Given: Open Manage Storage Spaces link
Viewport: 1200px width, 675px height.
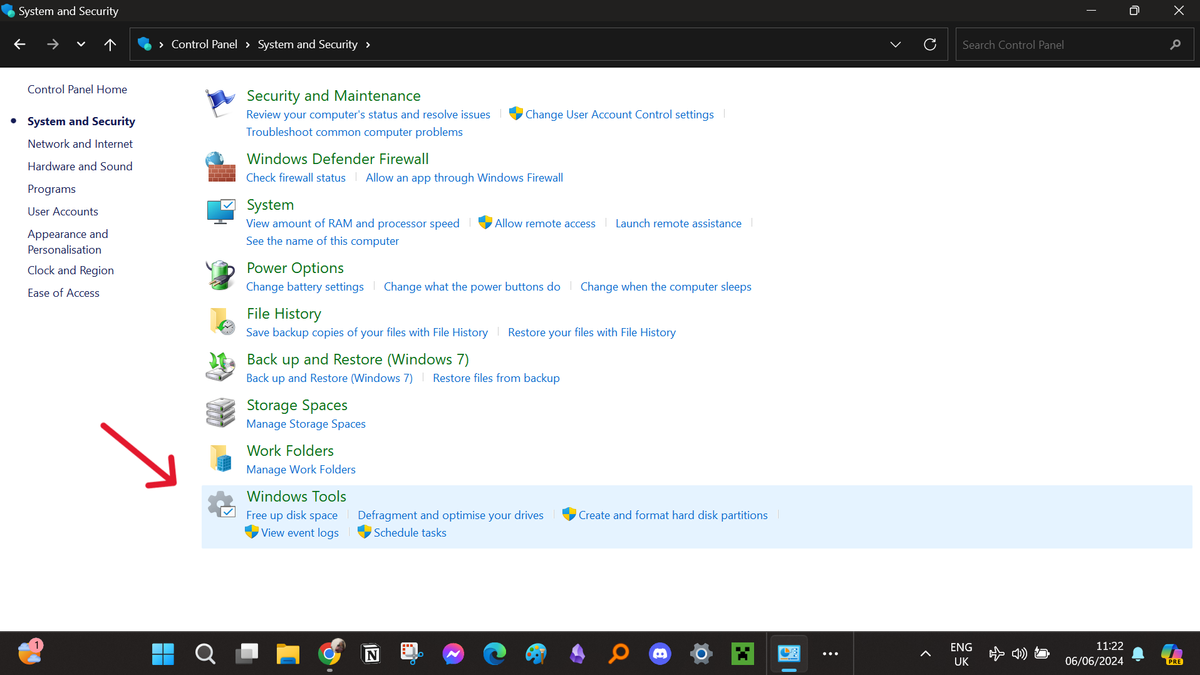Looking at the screenshot, I should [x=306, y=424].
